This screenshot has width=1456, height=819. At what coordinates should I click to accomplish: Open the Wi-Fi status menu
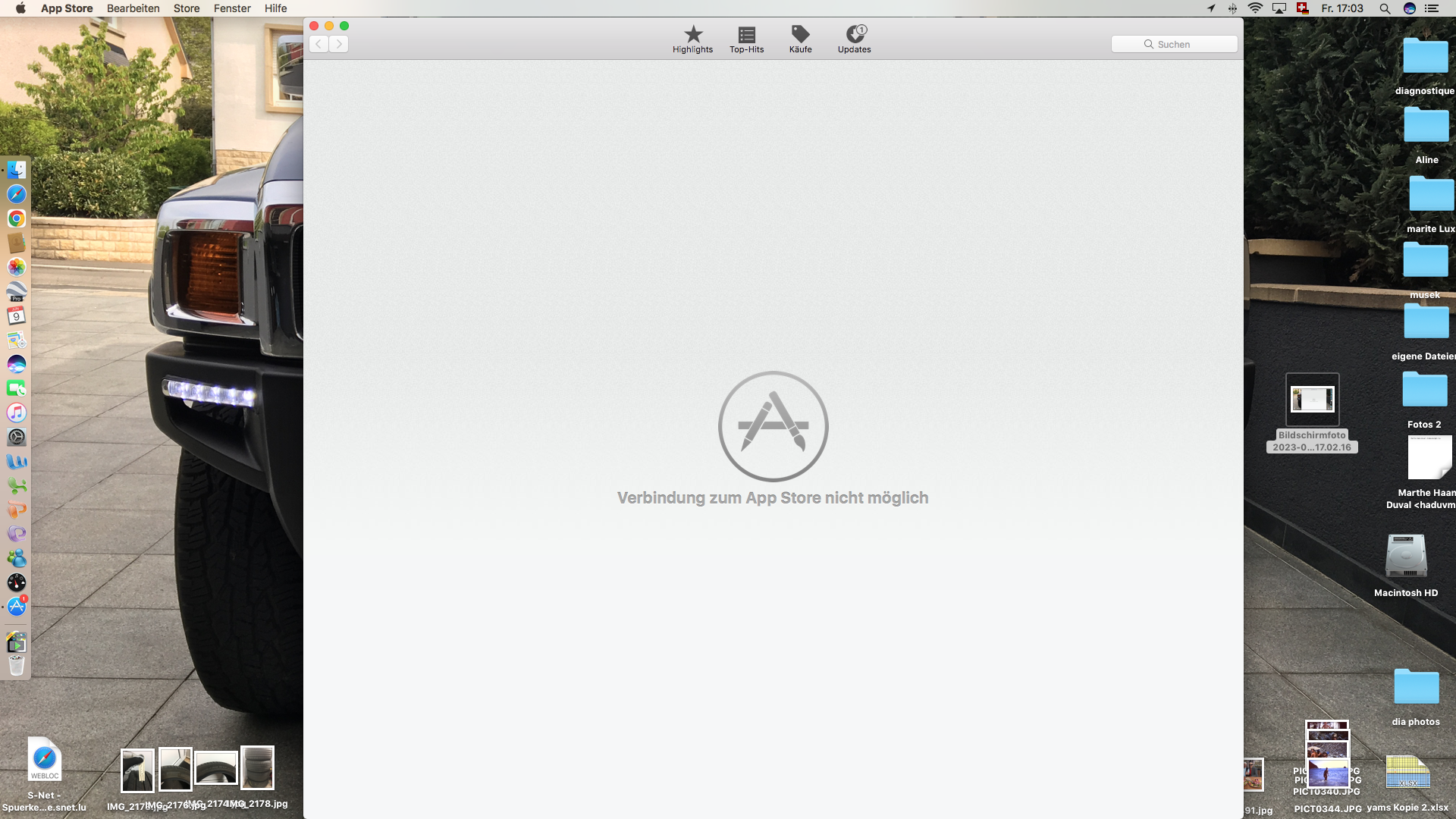[x=1255, y=8]
